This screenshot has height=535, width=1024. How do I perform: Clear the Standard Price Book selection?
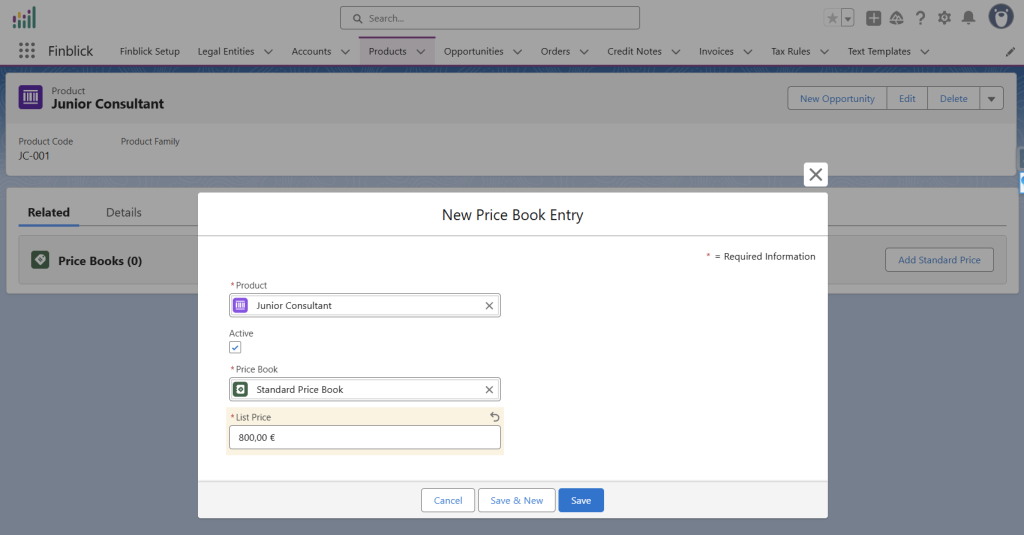pyautogui.click(x=489, y=390)
